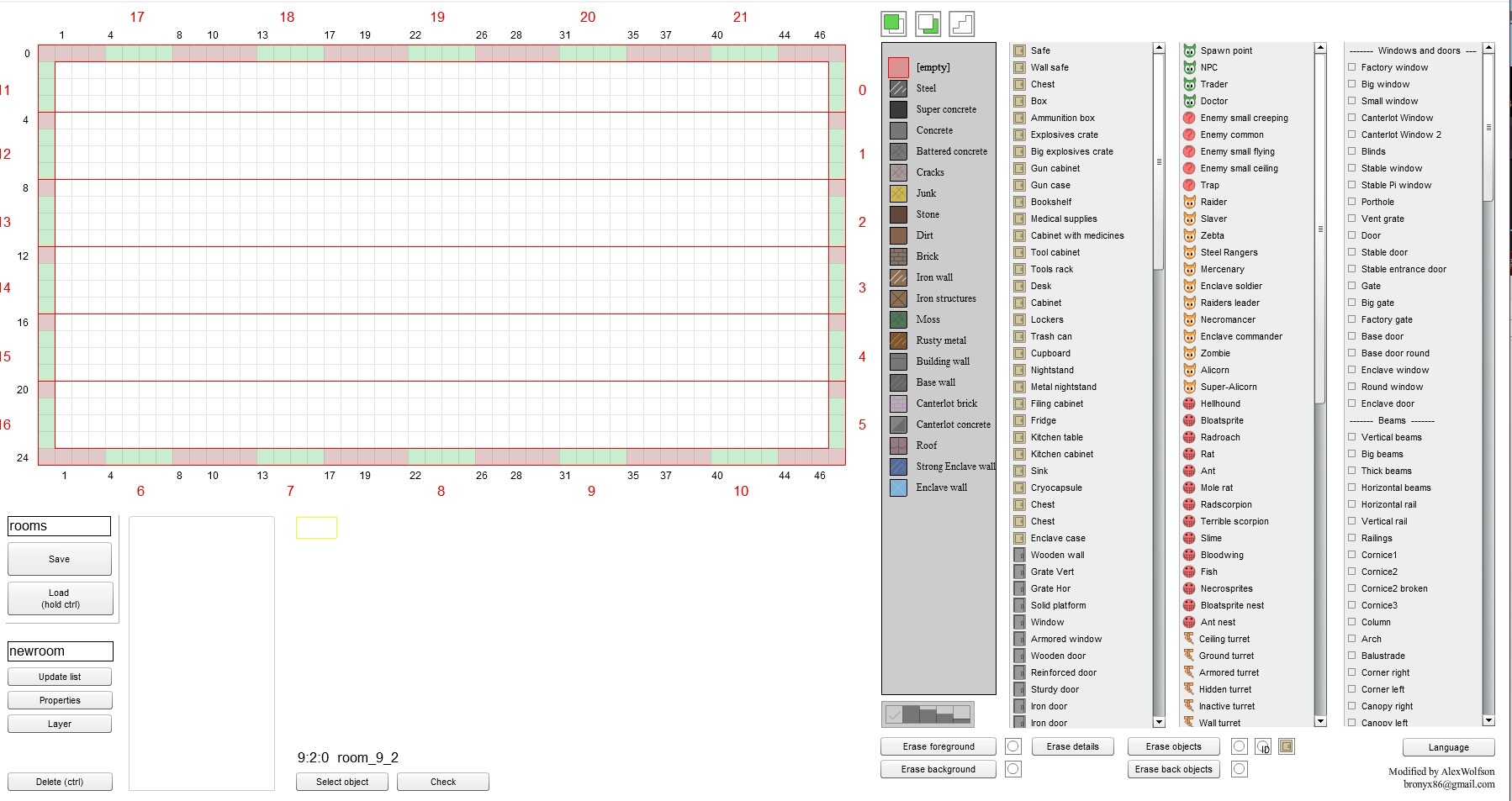The width and height of the screenshot is (1512, 801).
Task: Select the Strong Enclave wall tile
Action: (898, 466)
